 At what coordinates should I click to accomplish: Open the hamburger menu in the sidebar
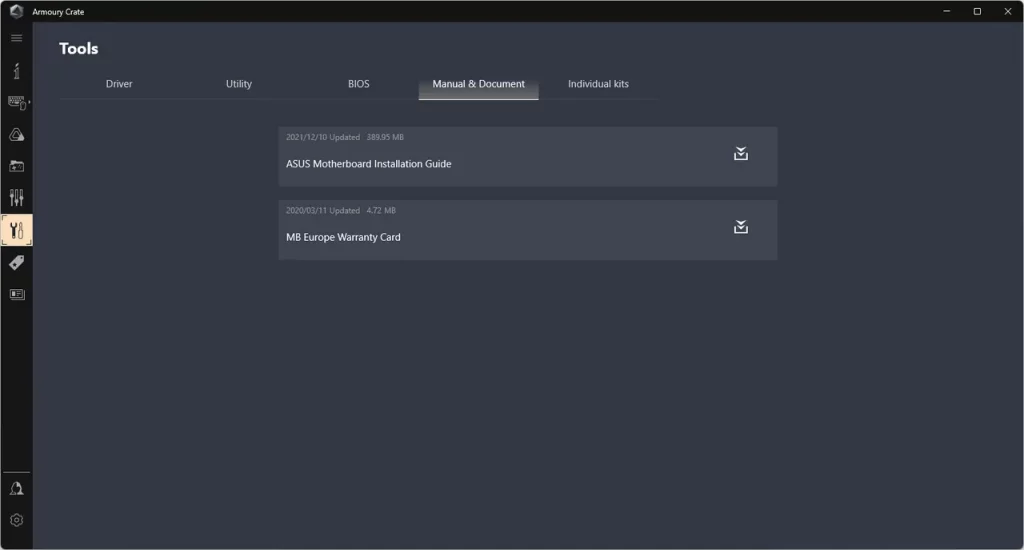click(16, 38)
